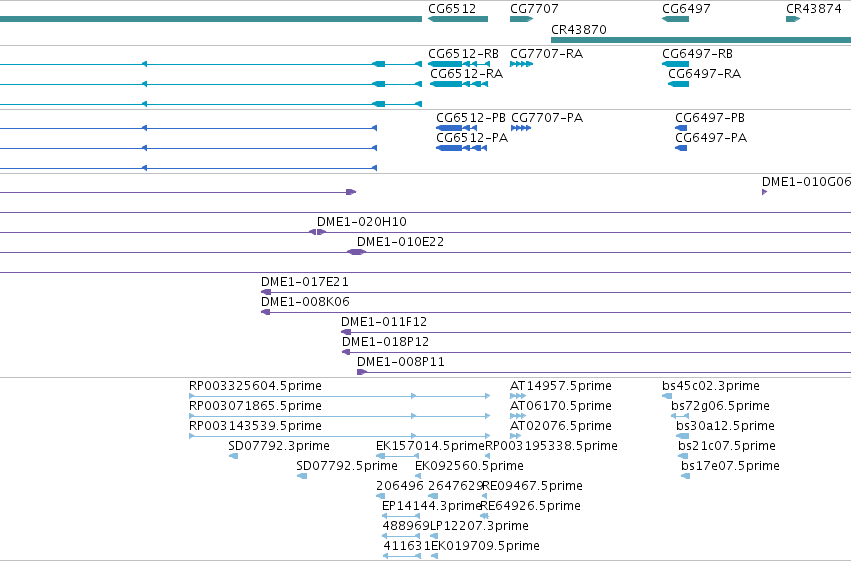This screenshot has width=851, height=561.
Task: Select EST EP14144.3prime
Action: point(432,506)
